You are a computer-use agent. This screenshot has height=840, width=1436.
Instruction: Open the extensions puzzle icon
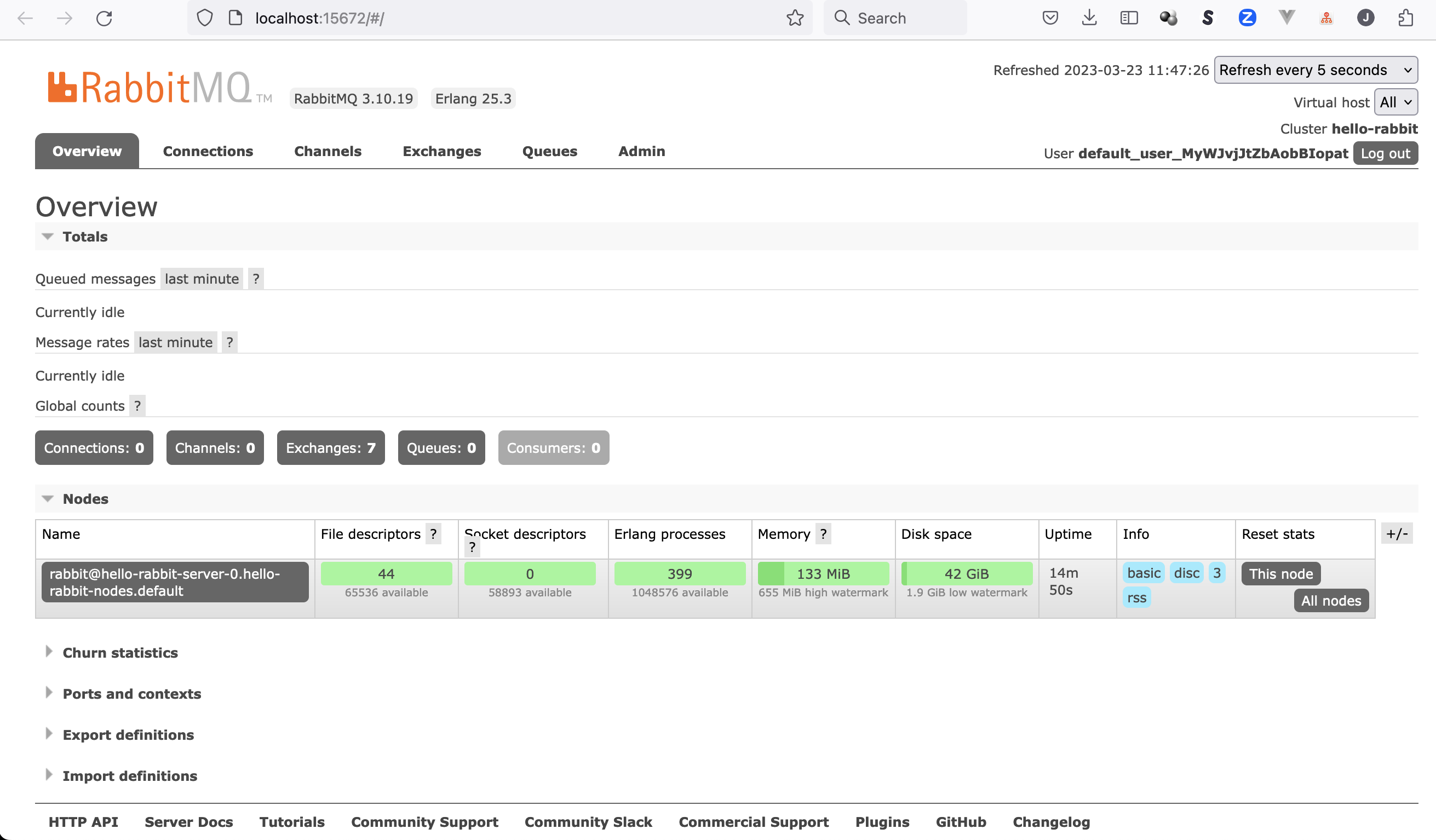pyautogui.click(x=1405, y=18)
